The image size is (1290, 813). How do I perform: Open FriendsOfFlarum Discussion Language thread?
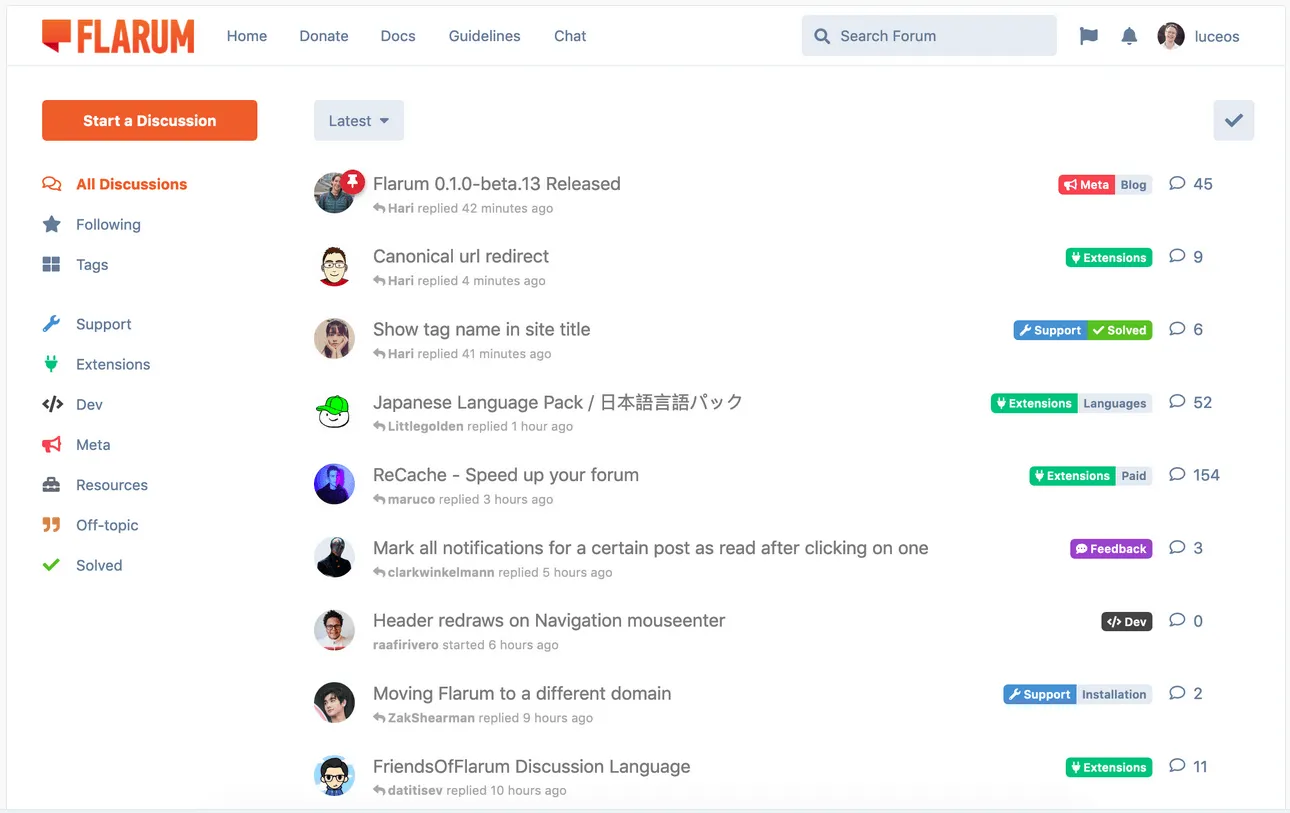(x=532, y=766)
